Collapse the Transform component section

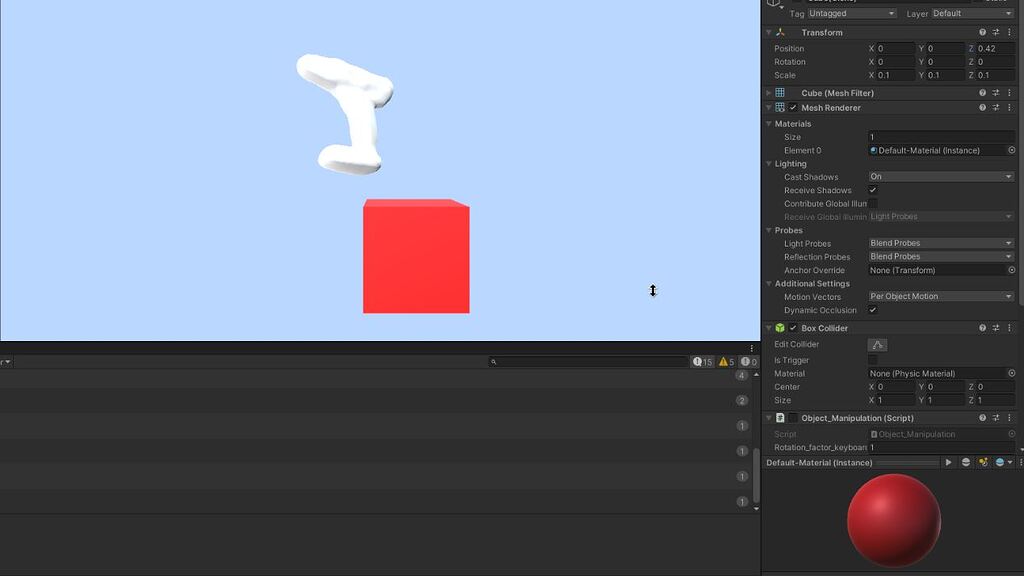[x=768, y=32]
